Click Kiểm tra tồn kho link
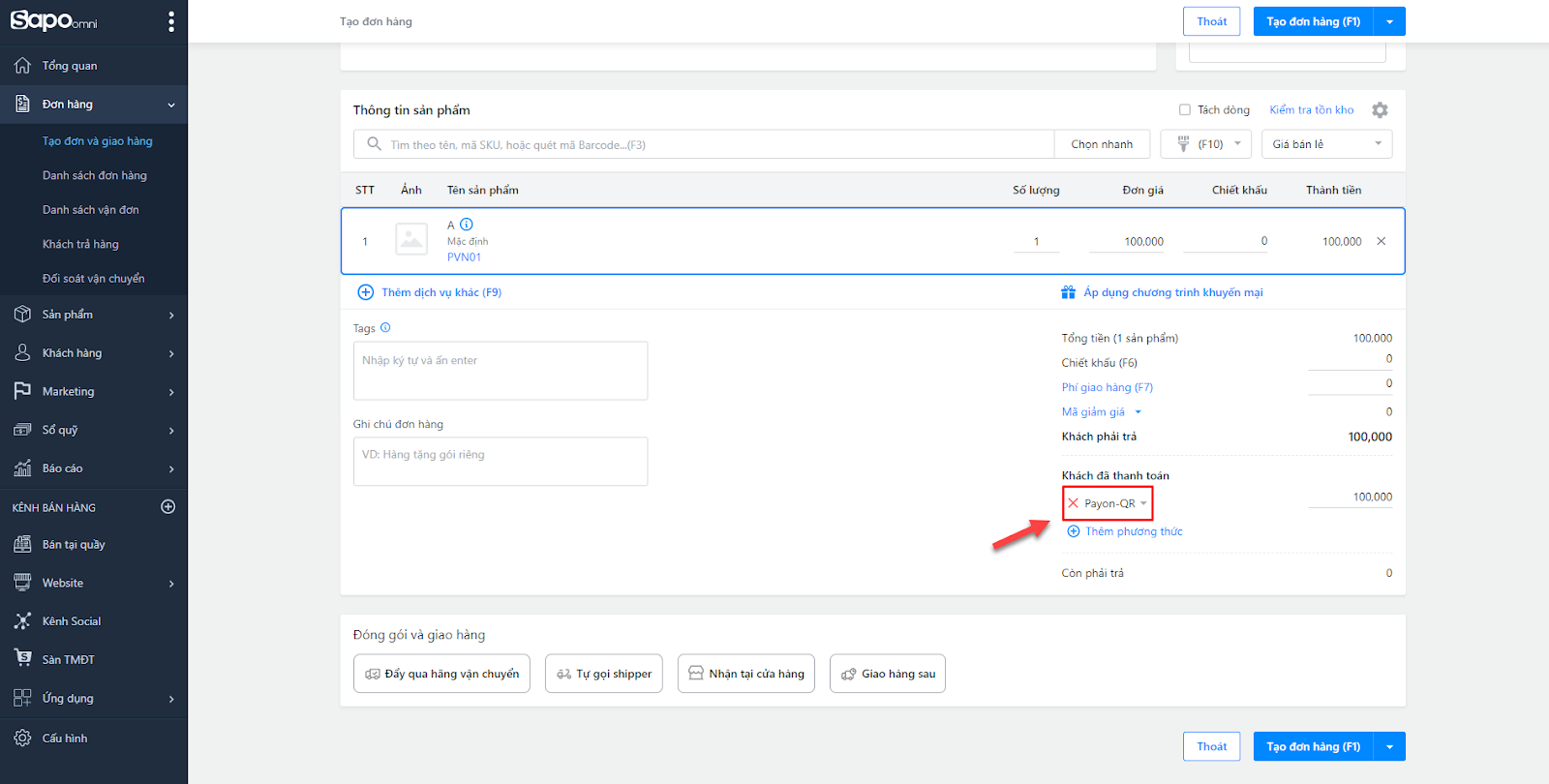The image size is (1549, 784). [x=1312, y=110]
